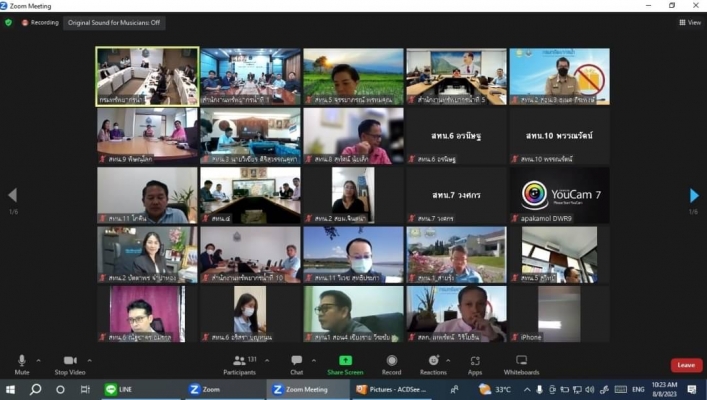707x400 pixels.
Task: Open the Windows Start menu
Action: tap(10, 389)
